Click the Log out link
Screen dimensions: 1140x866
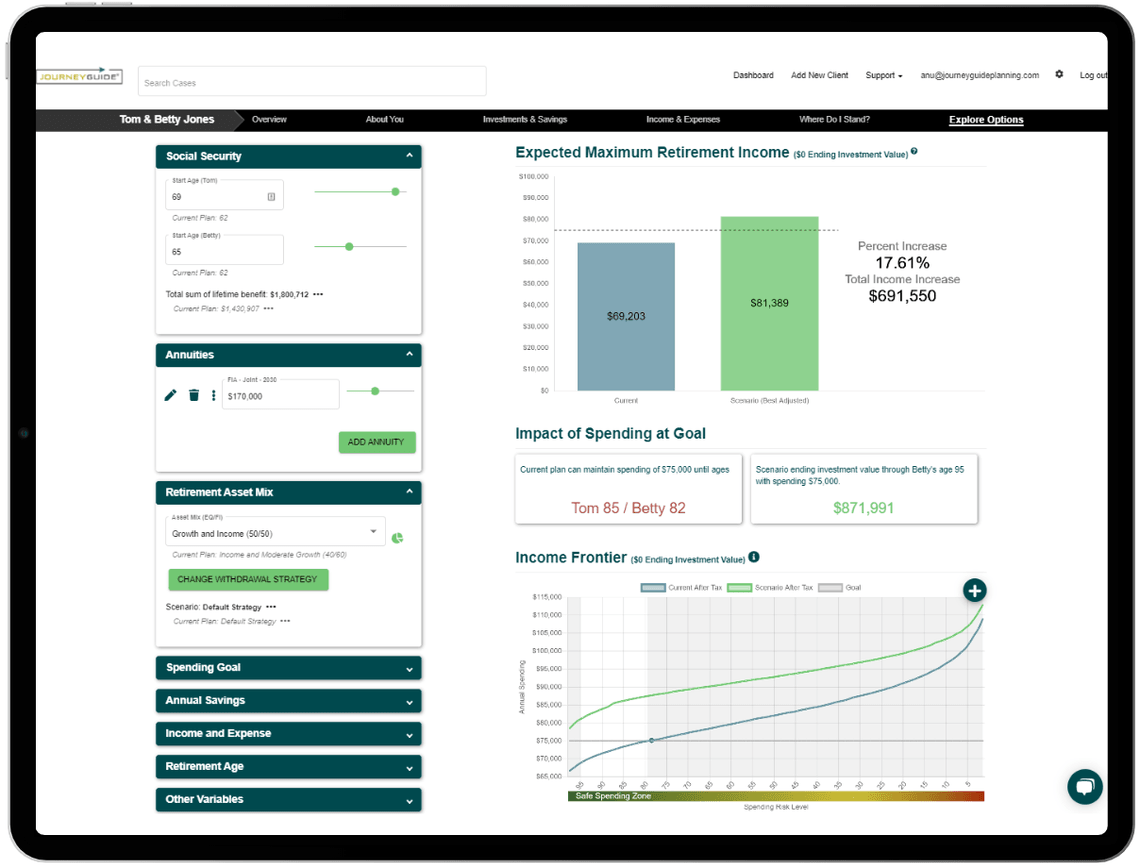tap(1093, 75)
